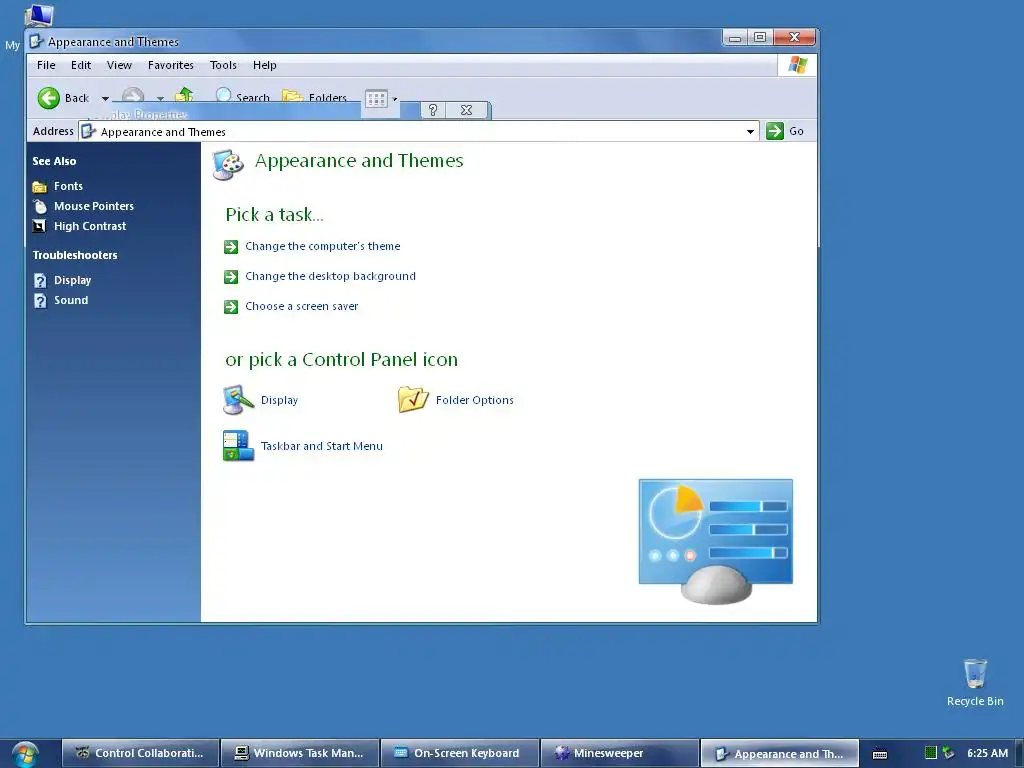Open Fonts in See Also
Screen dimensions: 1024x768
(69, 186)
